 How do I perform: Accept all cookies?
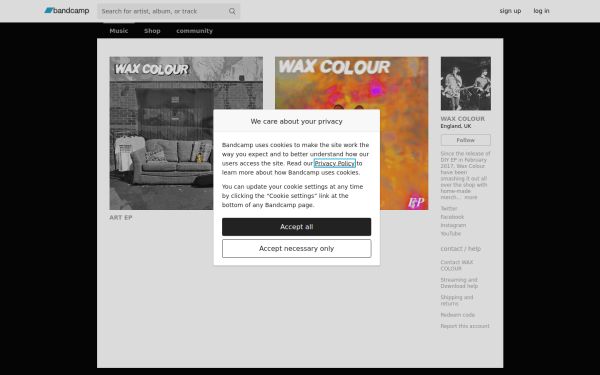coord(296,227)
